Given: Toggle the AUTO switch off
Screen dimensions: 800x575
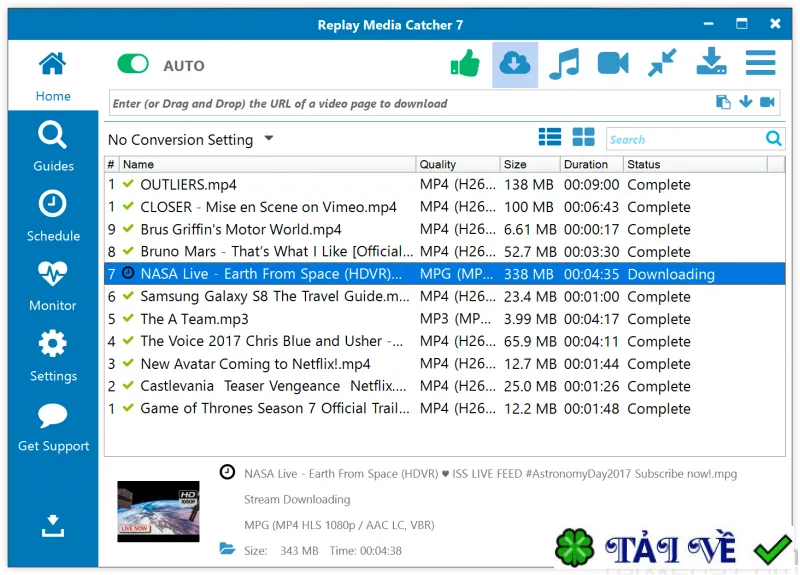Looking at the screenshot, I should coord(133,64).
